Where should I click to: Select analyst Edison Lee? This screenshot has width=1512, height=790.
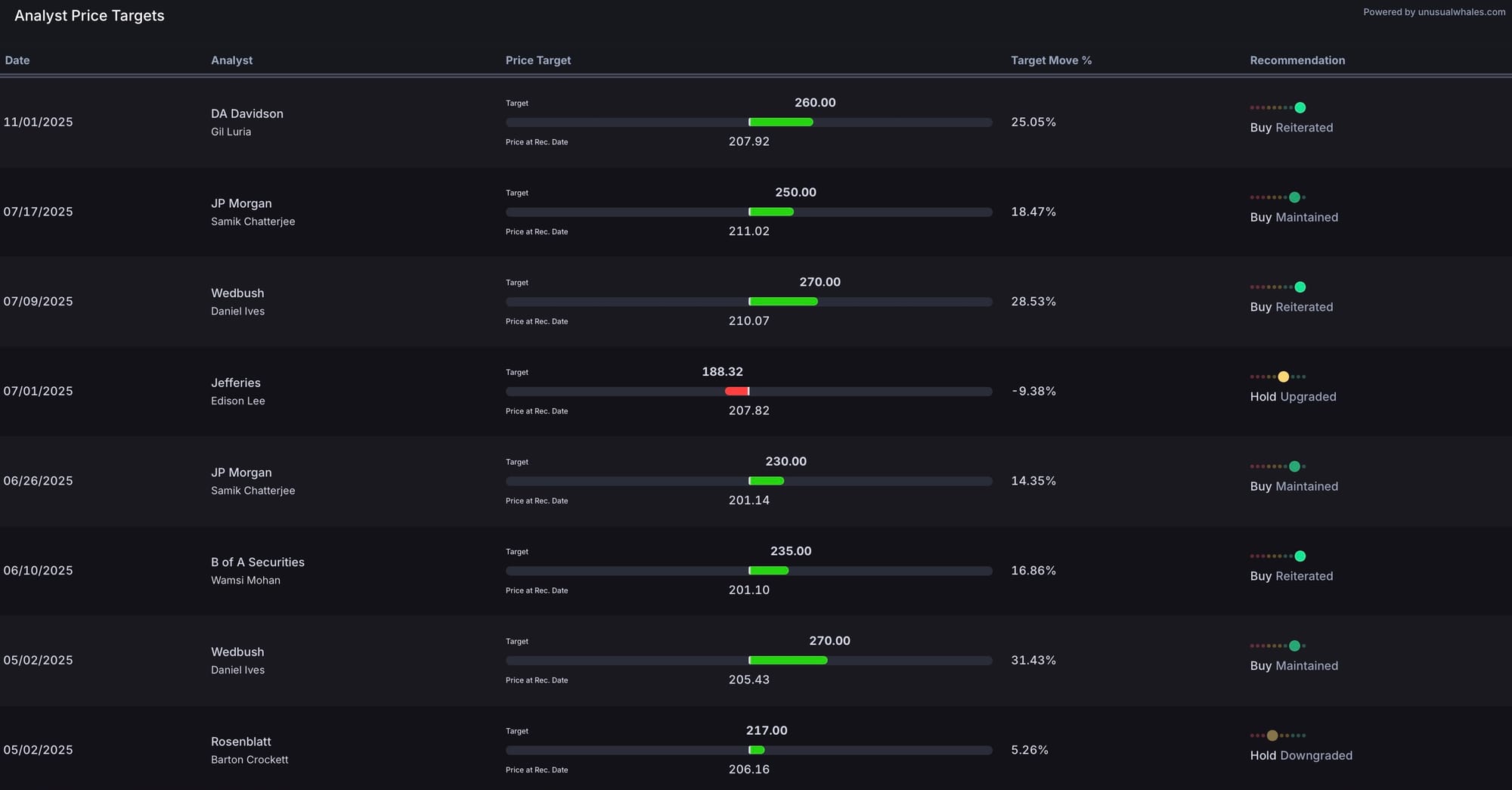coord(238,401)
